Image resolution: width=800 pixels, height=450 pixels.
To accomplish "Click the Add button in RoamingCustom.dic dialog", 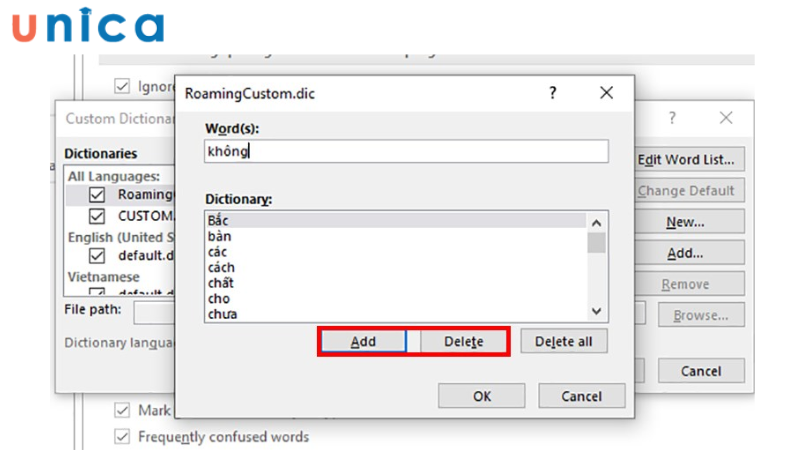I will pyautogui.click(x=363, y=341).
